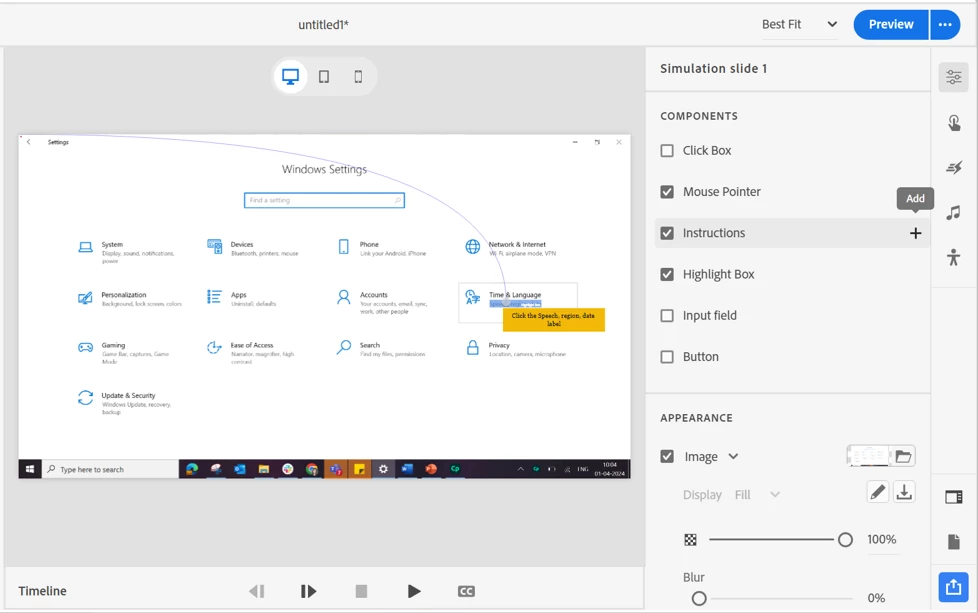Open the visual properties panel icon
Viewport: 978px width, 613px height.
[x=954, y=77]
